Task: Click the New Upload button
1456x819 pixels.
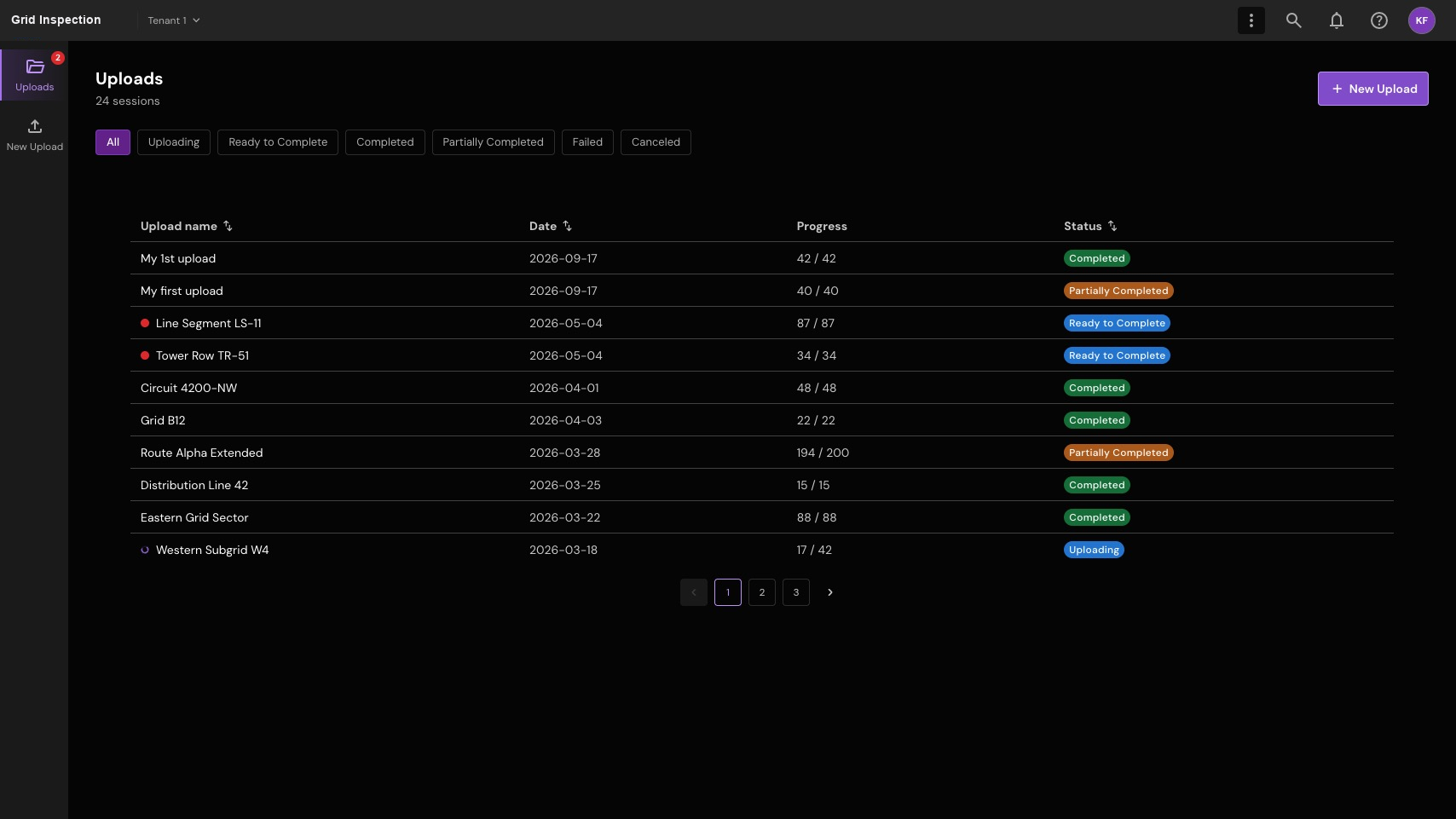Action: (x=1372, y=89)
